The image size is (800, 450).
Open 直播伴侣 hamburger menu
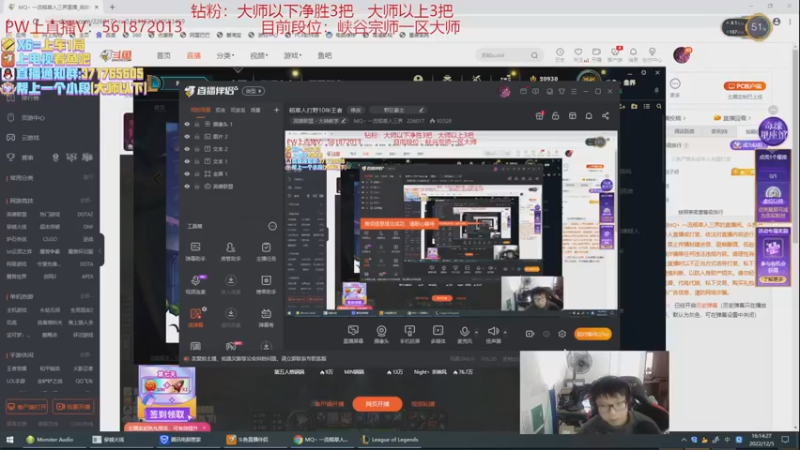coord(574,91)
